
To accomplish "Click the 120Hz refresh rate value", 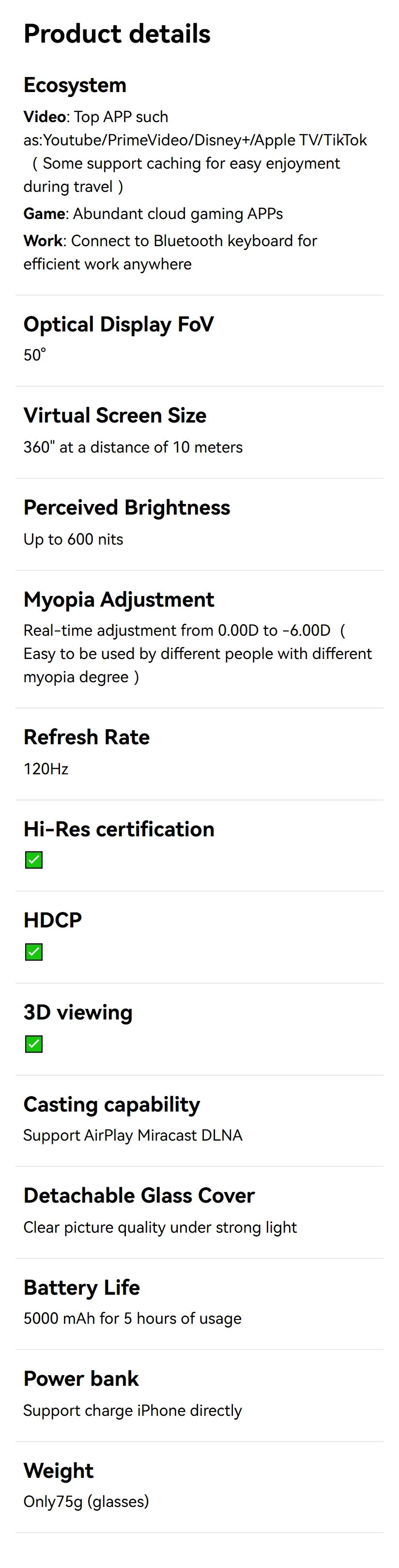I will [x=46, y=769].
